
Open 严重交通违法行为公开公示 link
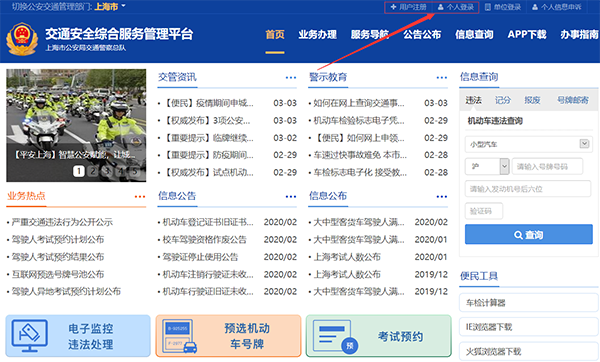tap(62, 222)
